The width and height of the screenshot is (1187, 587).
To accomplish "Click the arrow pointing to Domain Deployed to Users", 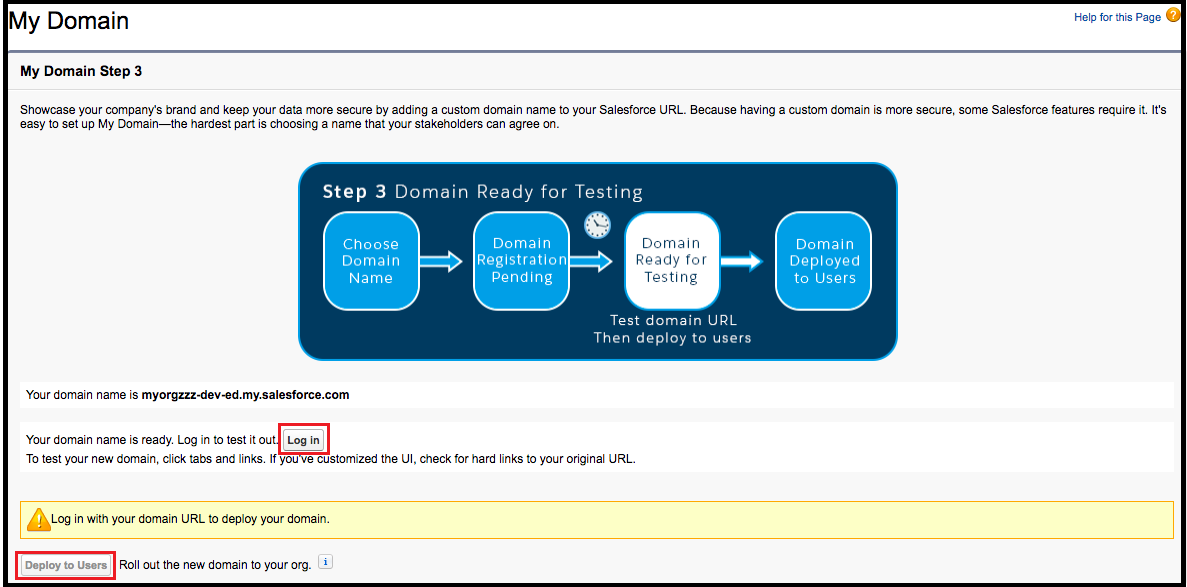I will click(x=747, y=261).
